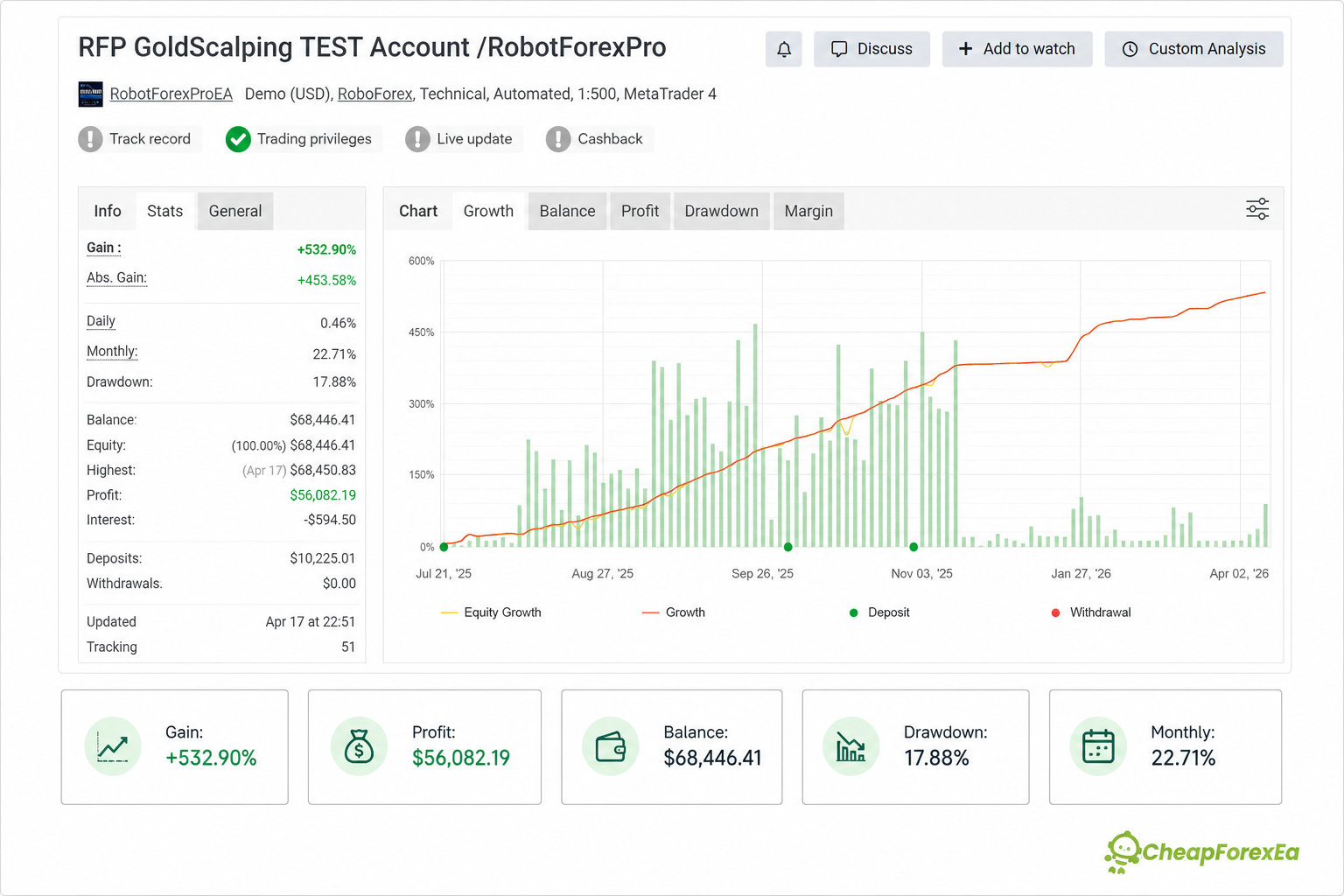Click the +453.58% absolute gain value
Screen dimensions: 1344x896
pyautogui.click(x=326, y=281)
